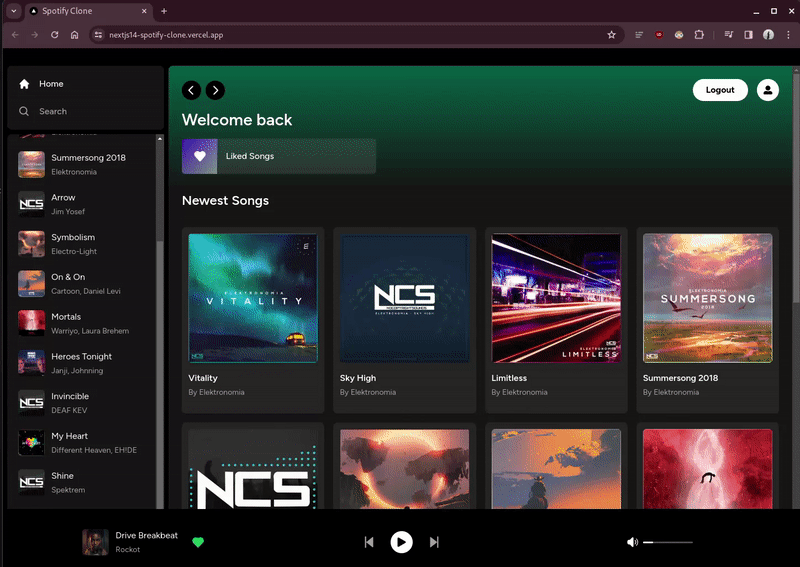Open the tab search dropdown arrow
The height and width of the screenshot is (567, 800).
point(14,11)
